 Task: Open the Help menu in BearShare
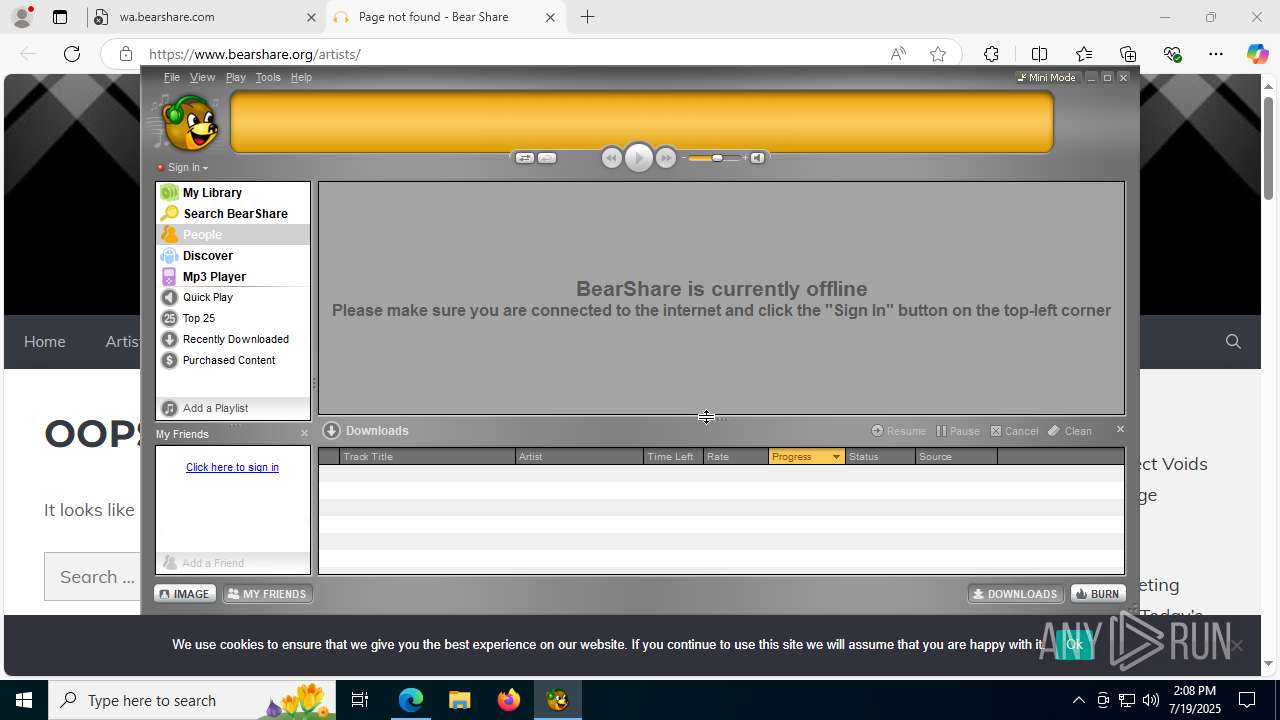(301, 77)
